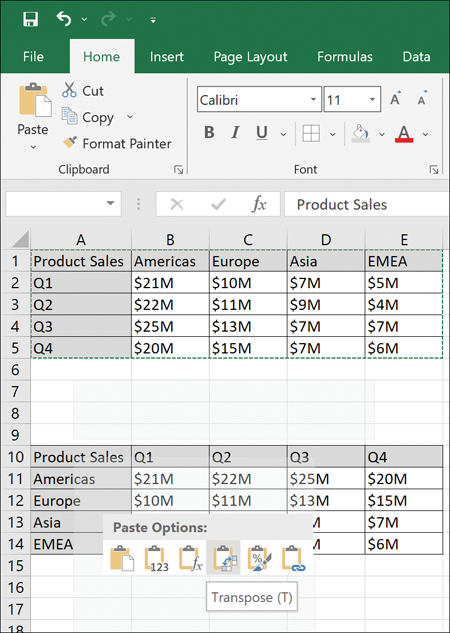Click the Save icon in title bar
The image size is (450, 633).
pyautogui.click(x=30, y=19)
